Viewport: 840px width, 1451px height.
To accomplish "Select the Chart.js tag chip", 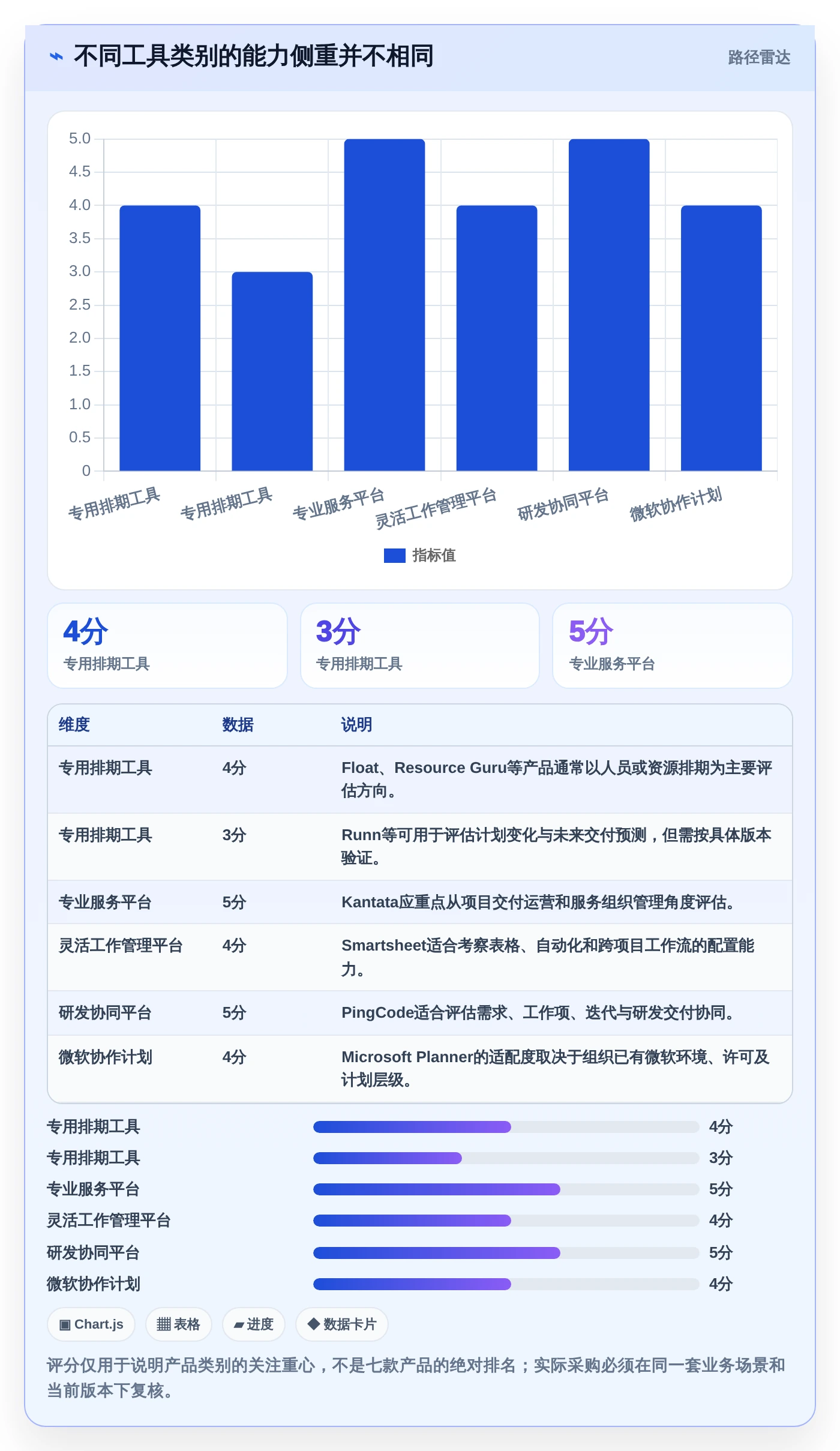I will tap(91, 1324).
